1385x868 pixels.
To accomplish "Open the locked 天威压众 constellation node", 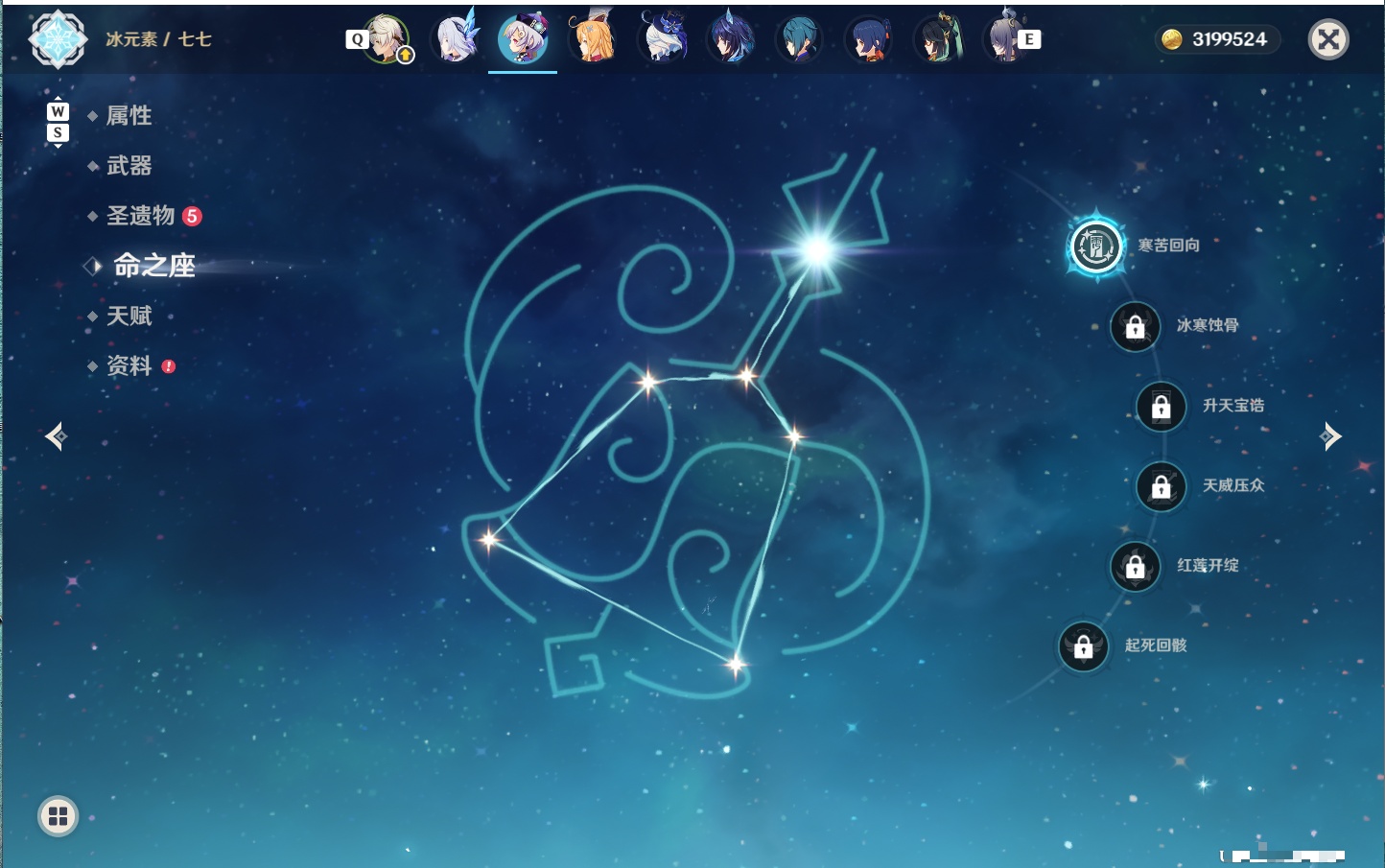I will point(1161,486).
